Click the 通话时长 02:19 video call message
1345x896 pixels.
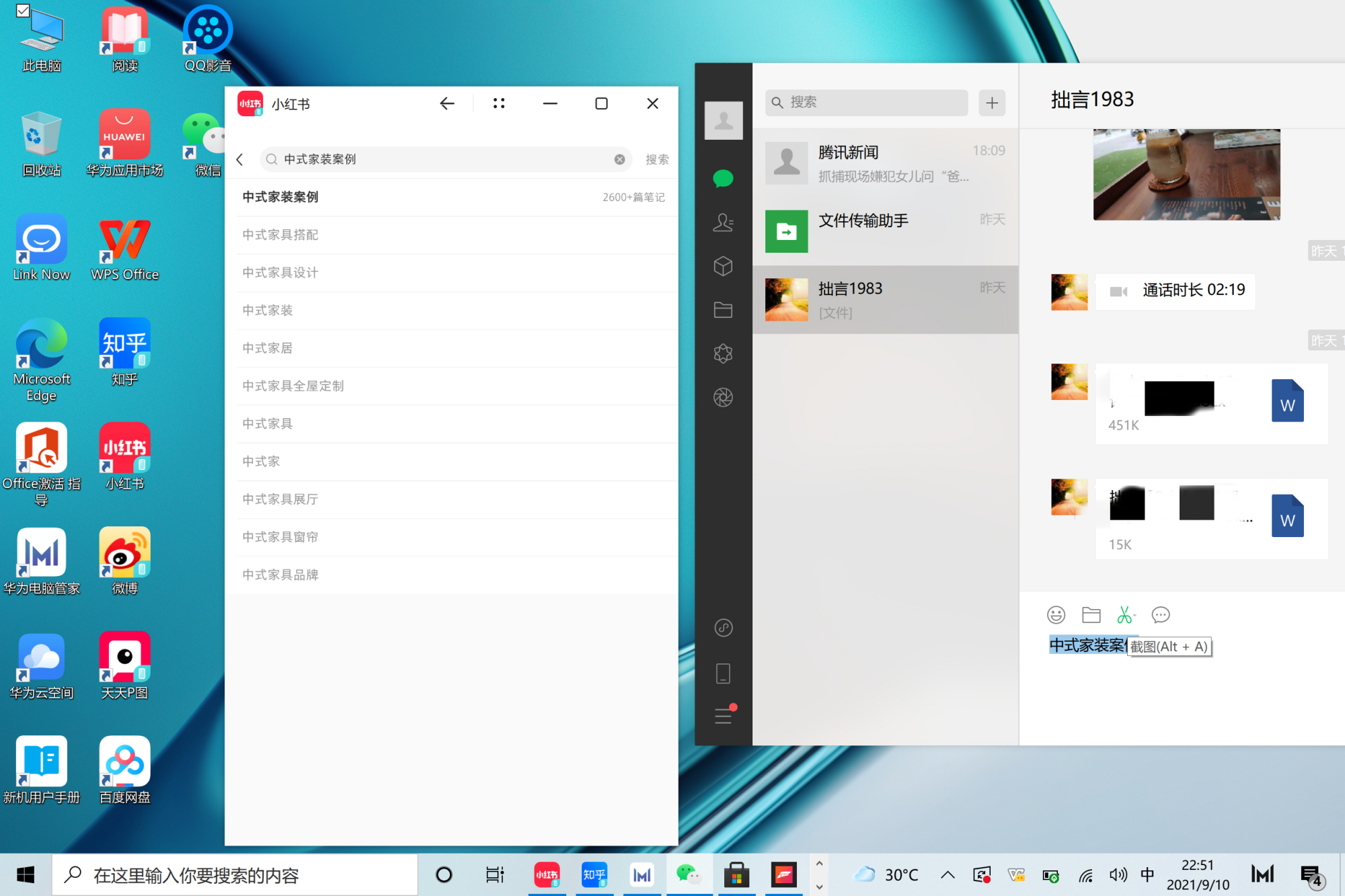click(1176, 290)
